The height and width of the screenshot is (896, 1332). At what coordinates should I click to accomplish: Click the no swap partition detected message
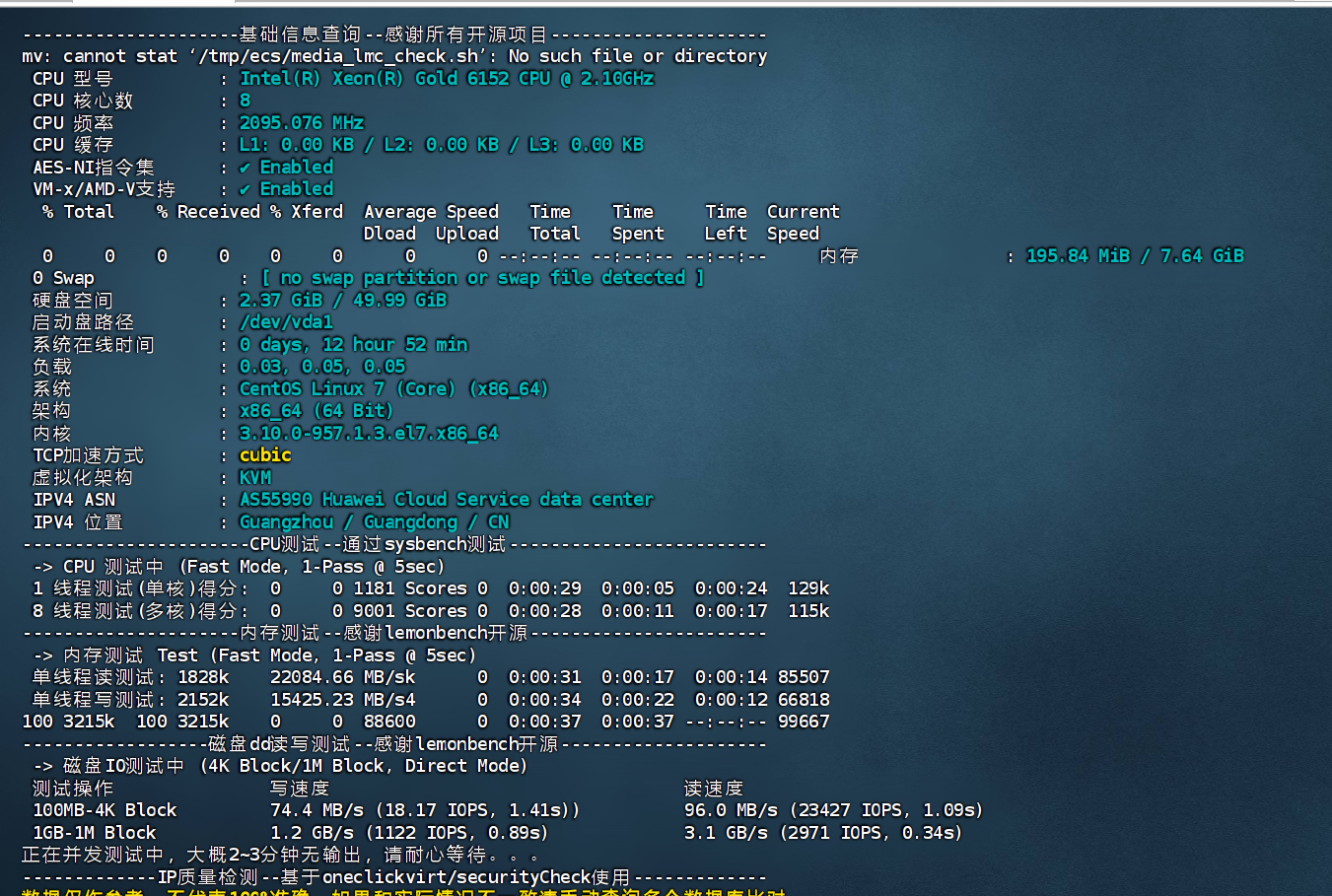(482, 278)
